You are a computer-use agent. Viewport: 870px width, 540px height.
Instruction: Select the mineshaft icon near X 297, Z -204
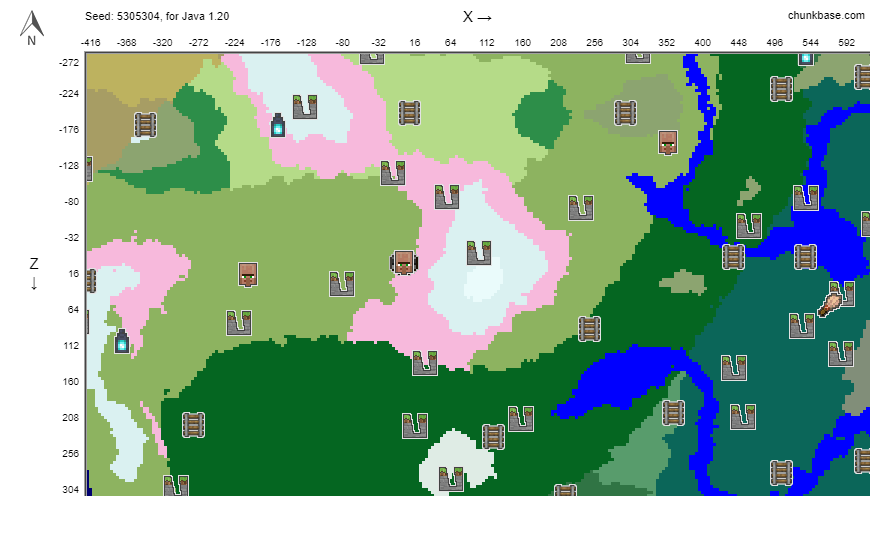625,113
